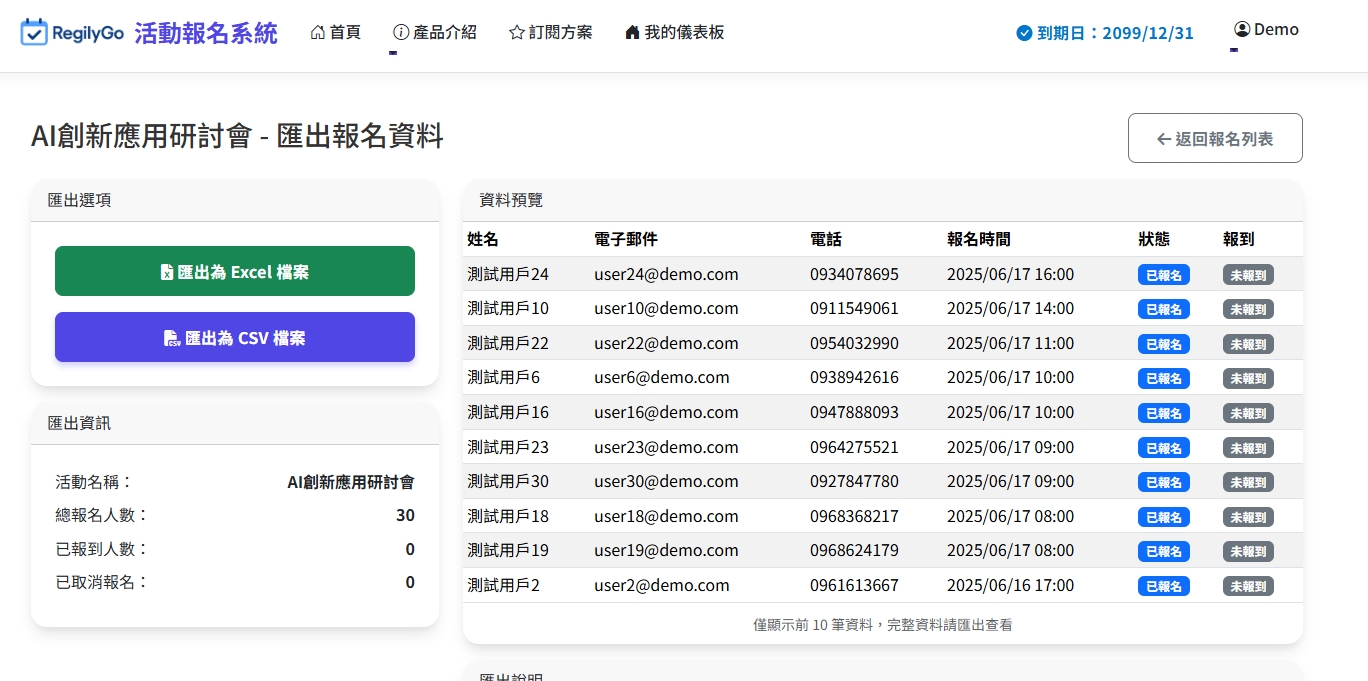Click the 匯出為 Excel 檔案 button
This screenshot has height=681, width=1368.
235,271
